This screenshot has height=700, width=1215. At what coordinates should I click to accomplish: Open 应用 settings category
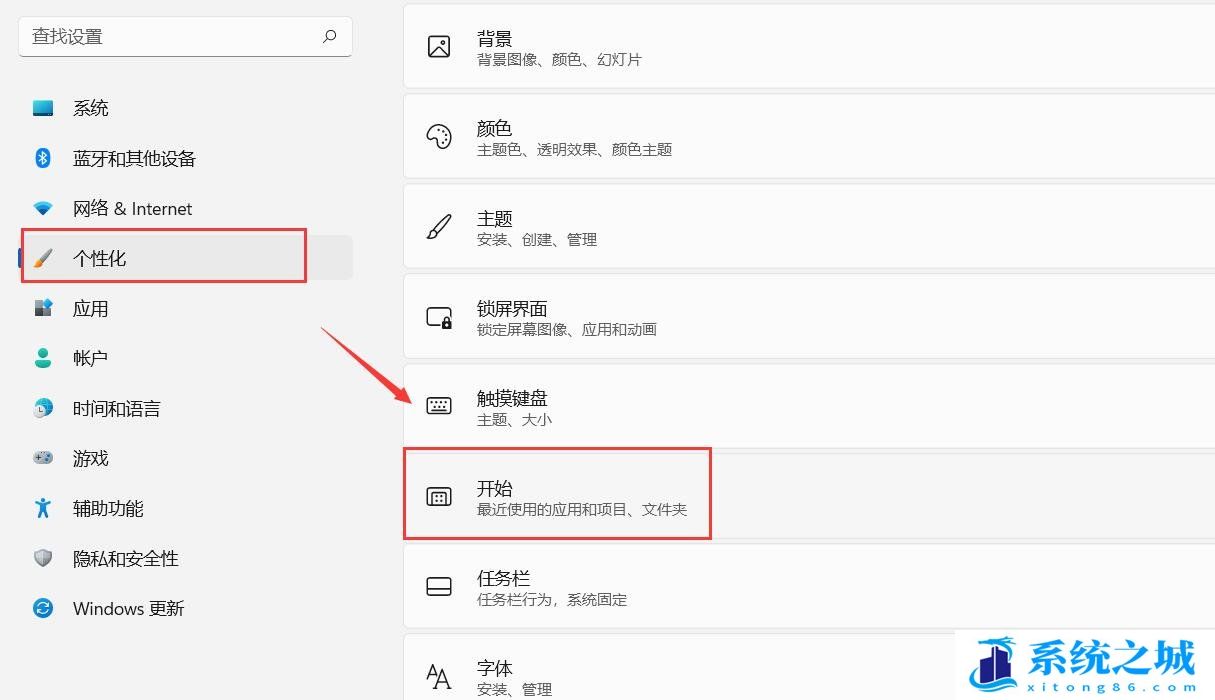pos(90,308)
